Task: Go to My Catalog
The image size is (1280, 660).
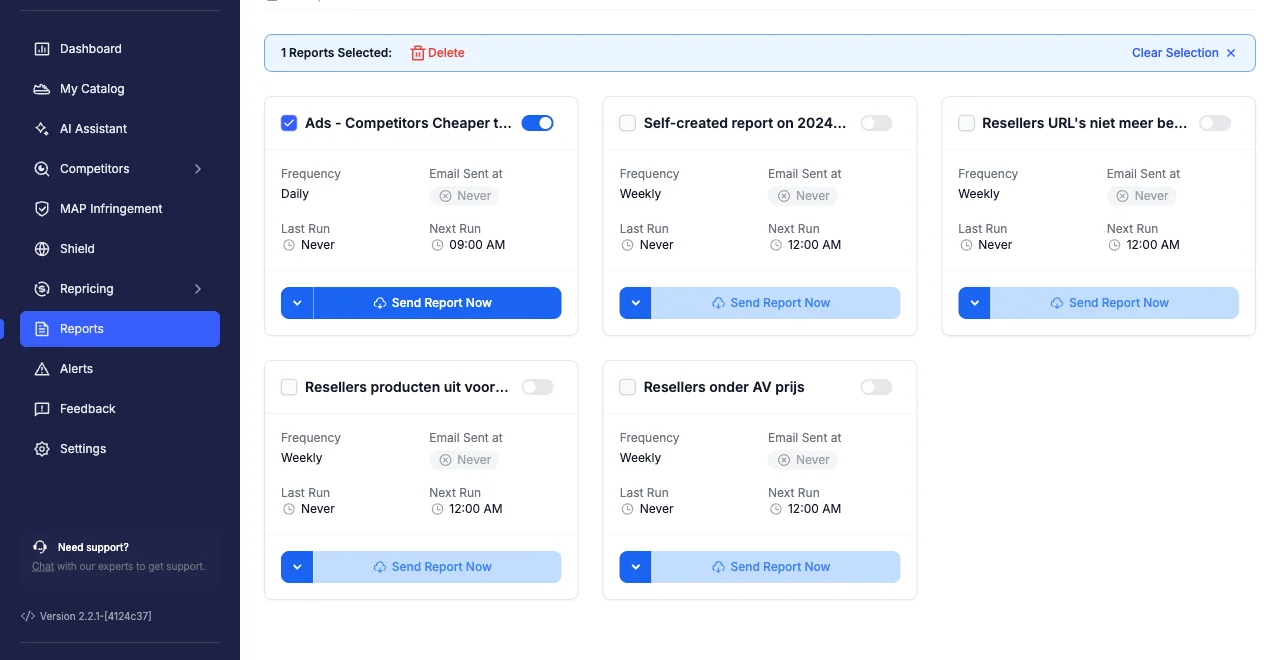Action: (120, 89)
